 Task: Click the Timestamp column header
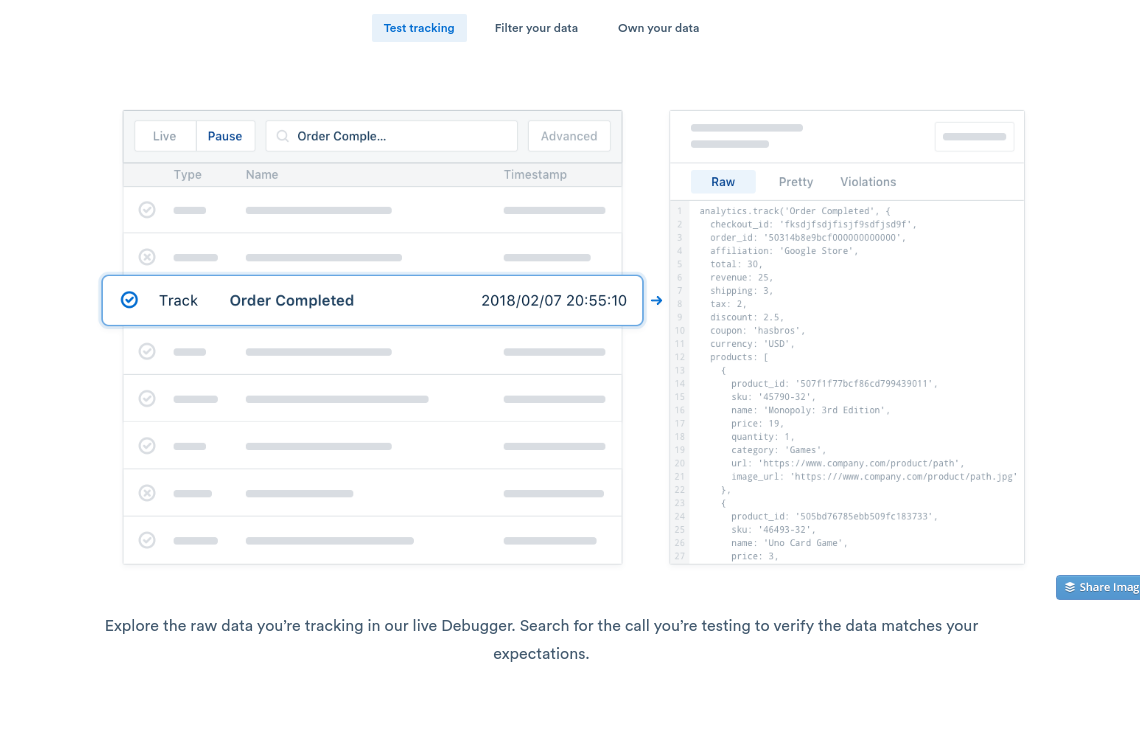(535, 175)
